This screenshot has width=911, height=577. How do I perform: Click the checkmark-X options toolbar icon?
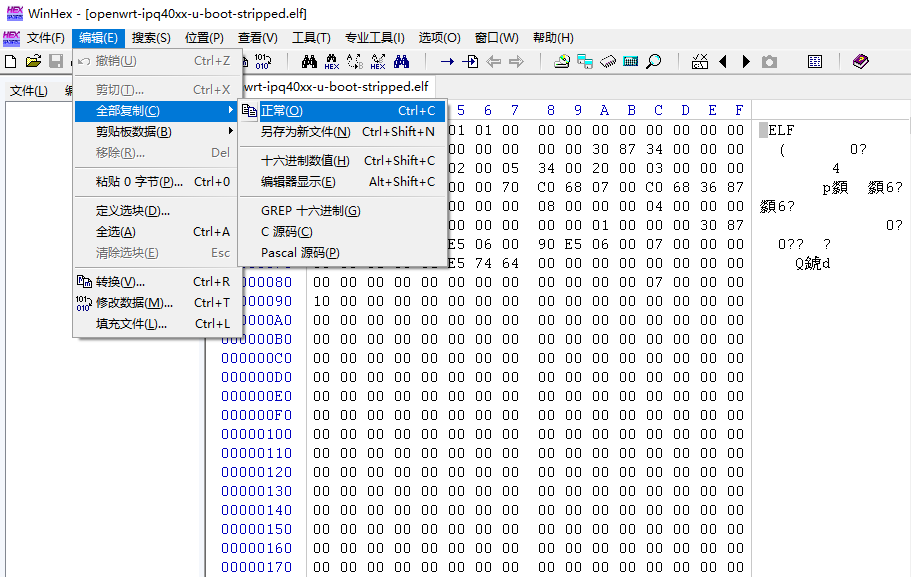(x=700, y=62)
